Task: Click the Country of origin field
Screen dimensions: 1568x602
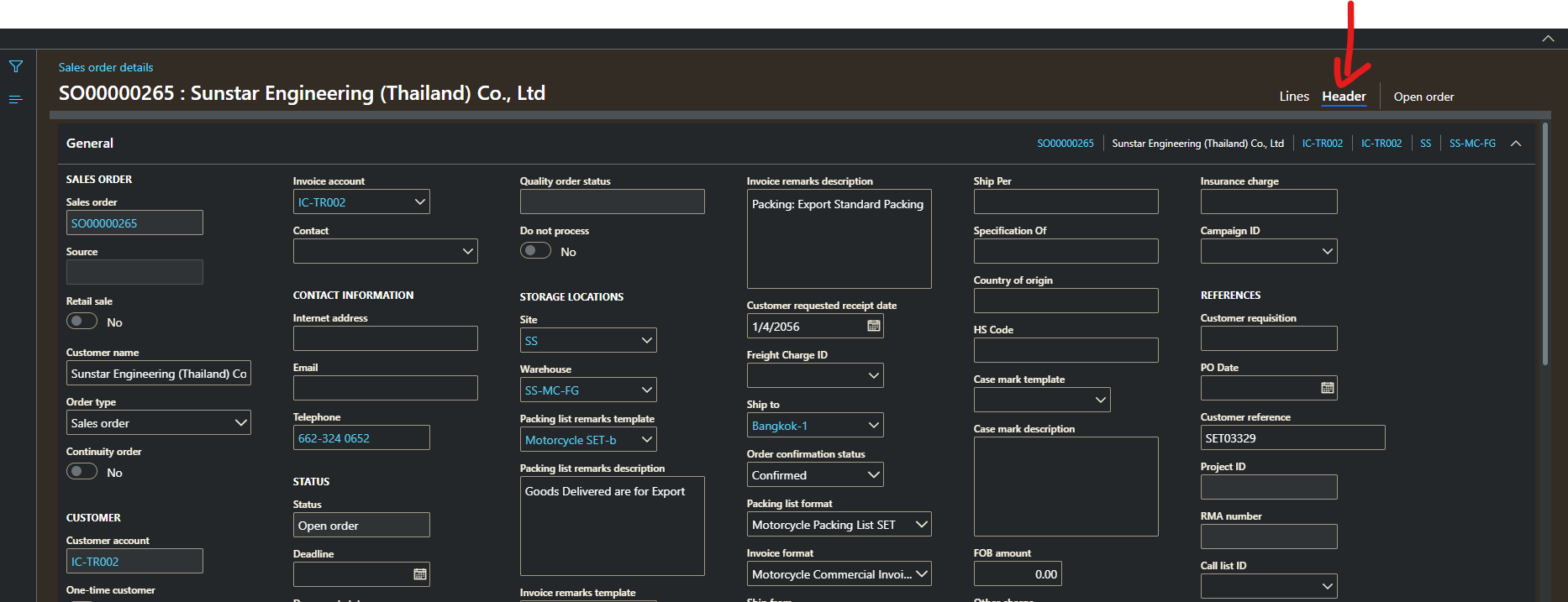Action: click(x=1066, y=301)
